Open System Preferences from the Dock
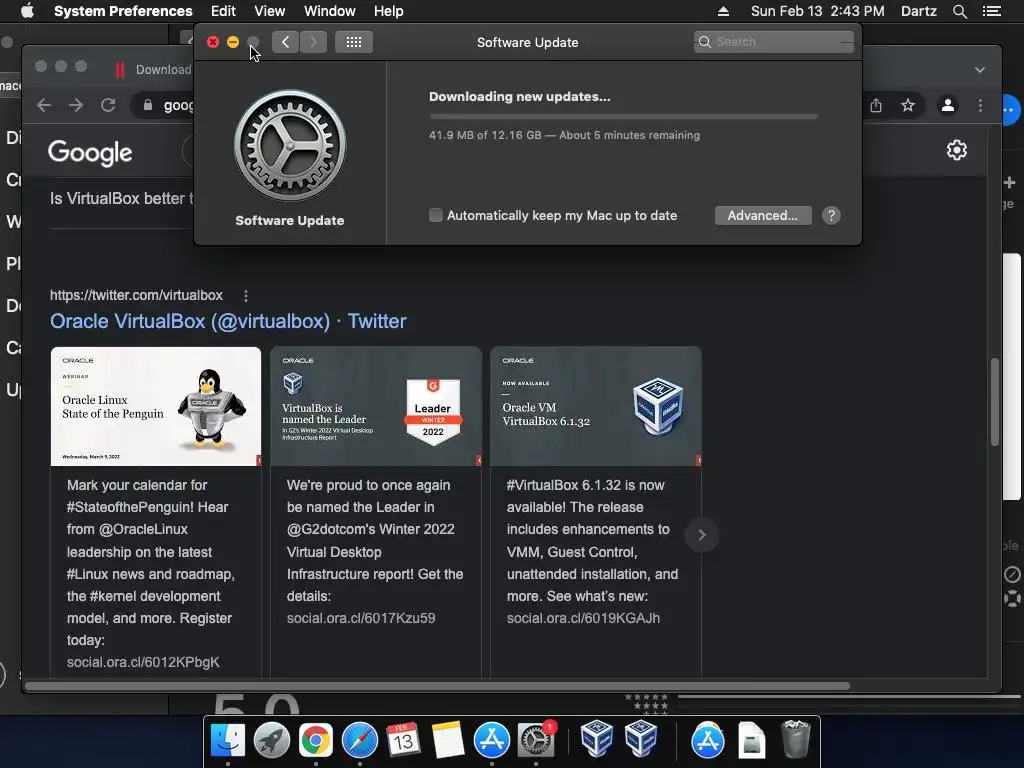 [x=536, y=740]
